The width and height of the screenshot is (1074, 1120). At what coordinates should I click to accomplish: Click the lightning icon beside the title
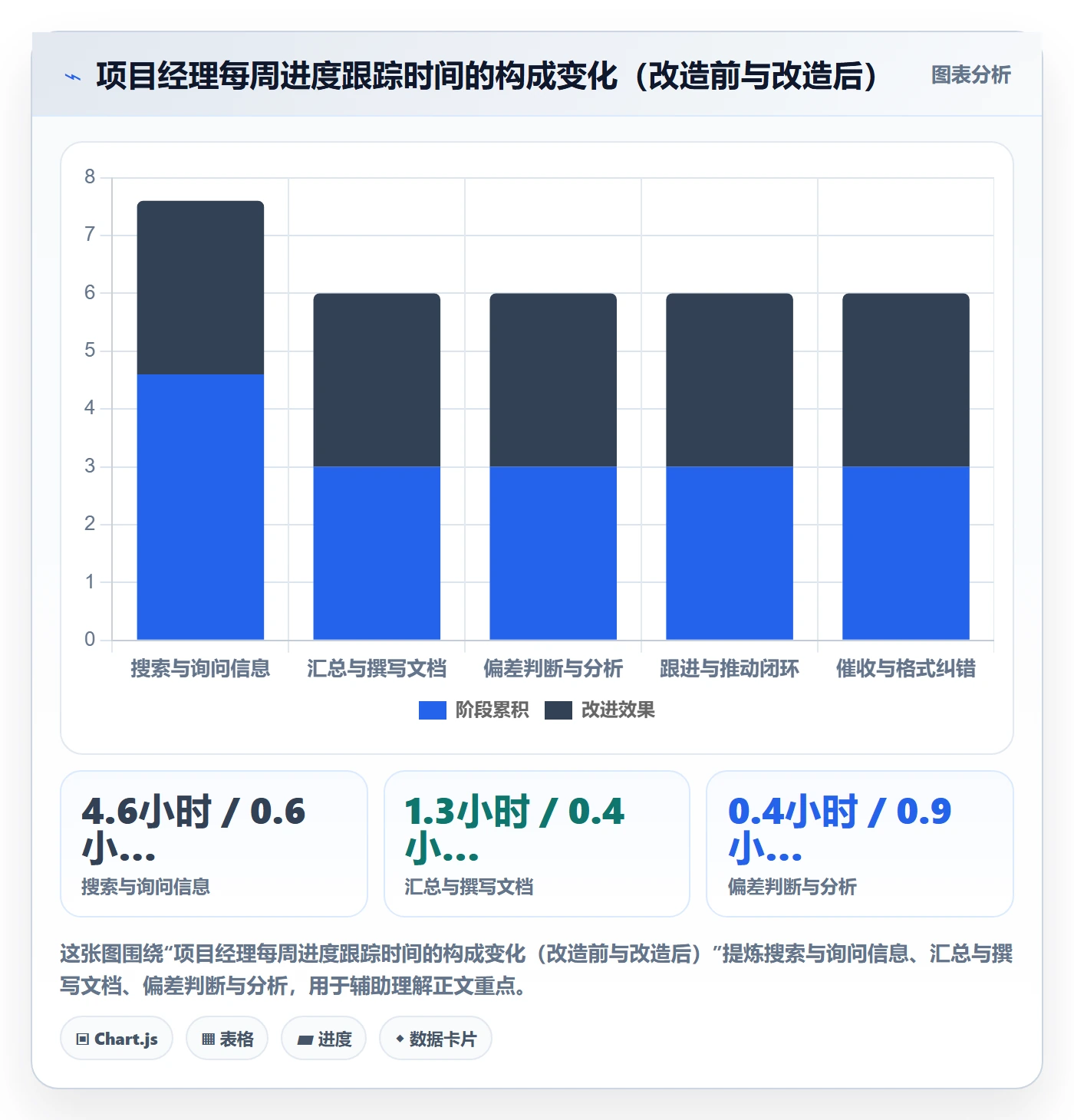pyautogui.click(x=73, y=77)
